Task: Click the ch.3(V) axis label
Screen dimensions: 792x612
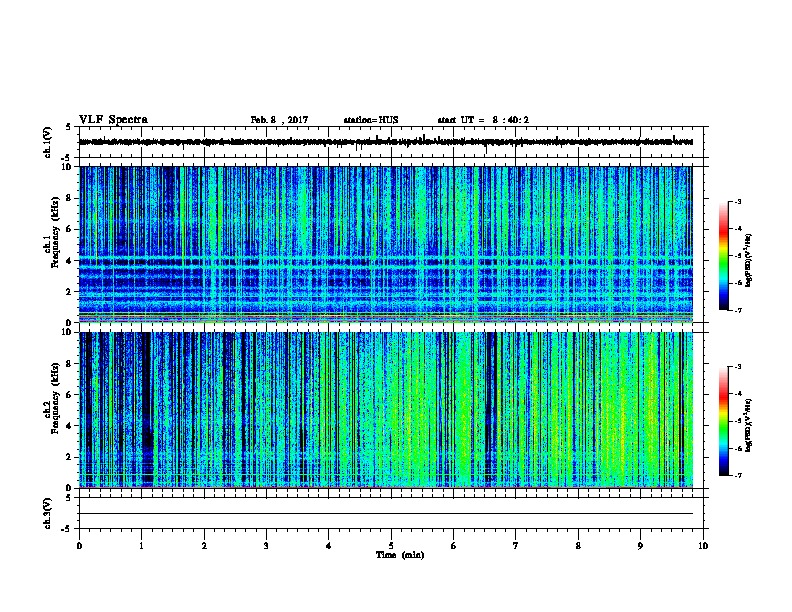Action: tap(47, 513)
